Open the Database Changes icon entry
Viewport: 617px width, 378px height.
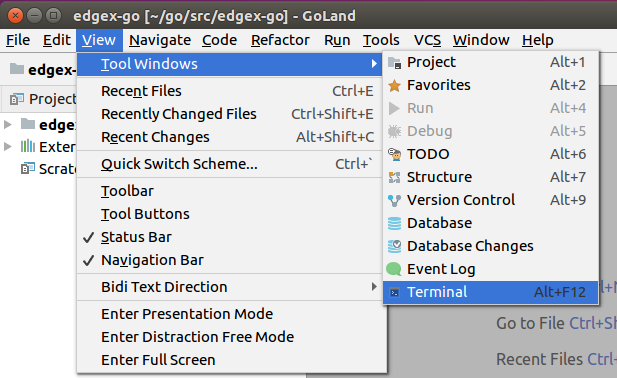(394, 247)
